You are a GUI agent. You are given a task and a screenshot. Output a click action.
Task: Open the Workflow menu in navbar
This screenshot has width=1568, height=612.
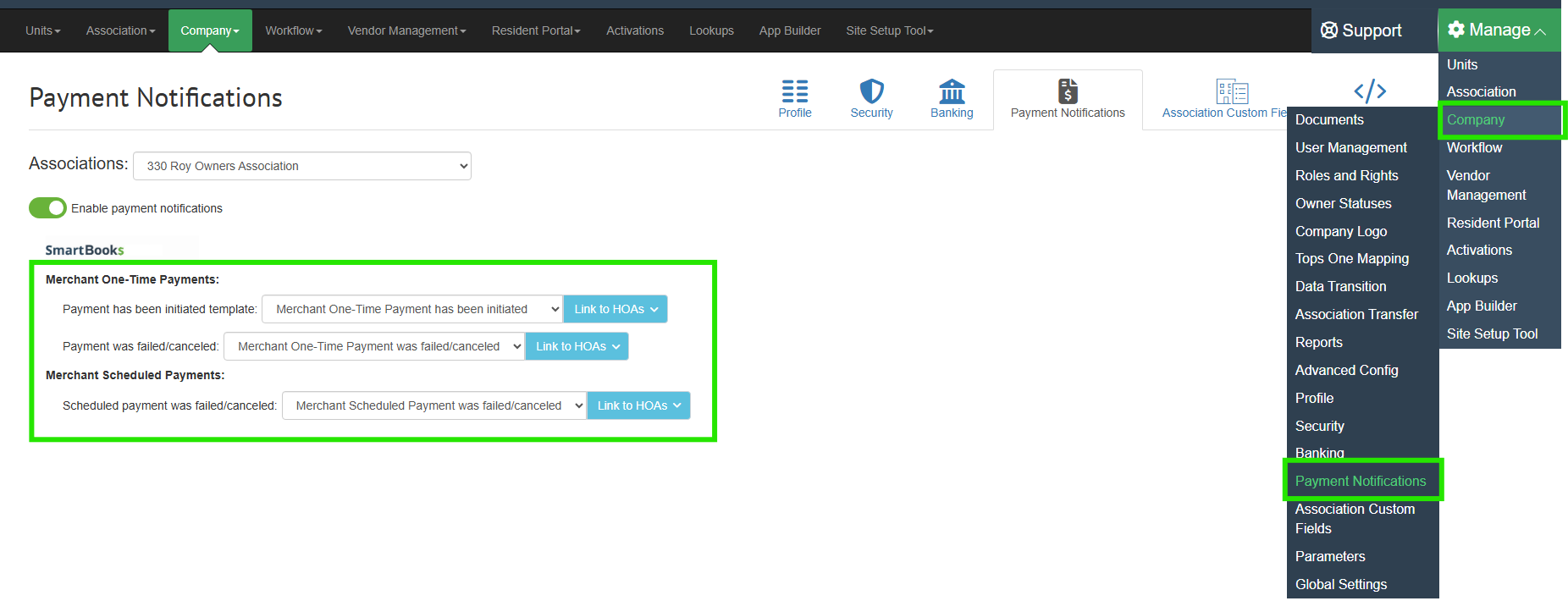pos(293,30)
